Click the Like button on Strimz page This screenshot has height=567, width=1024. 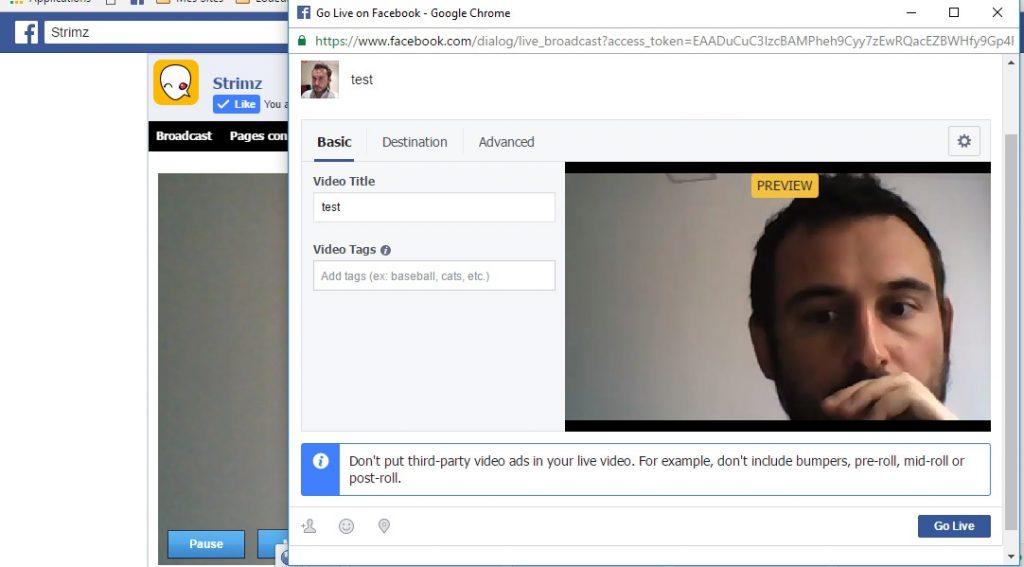(x=236, y=104)
